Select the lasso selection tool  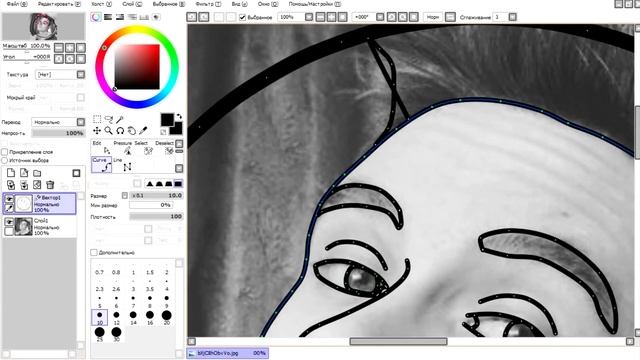[x=109, y=119]
